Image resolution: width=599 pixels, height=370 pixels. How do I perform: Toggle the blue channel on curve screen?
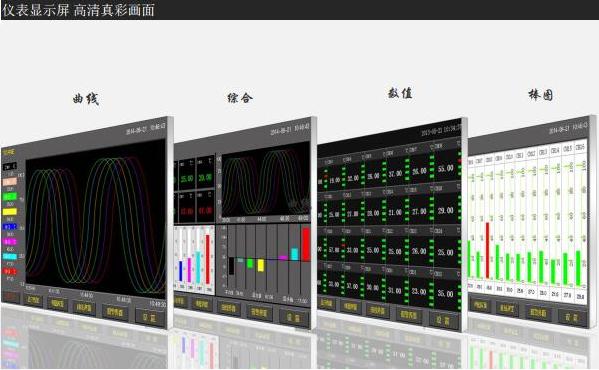click(10, 226)
